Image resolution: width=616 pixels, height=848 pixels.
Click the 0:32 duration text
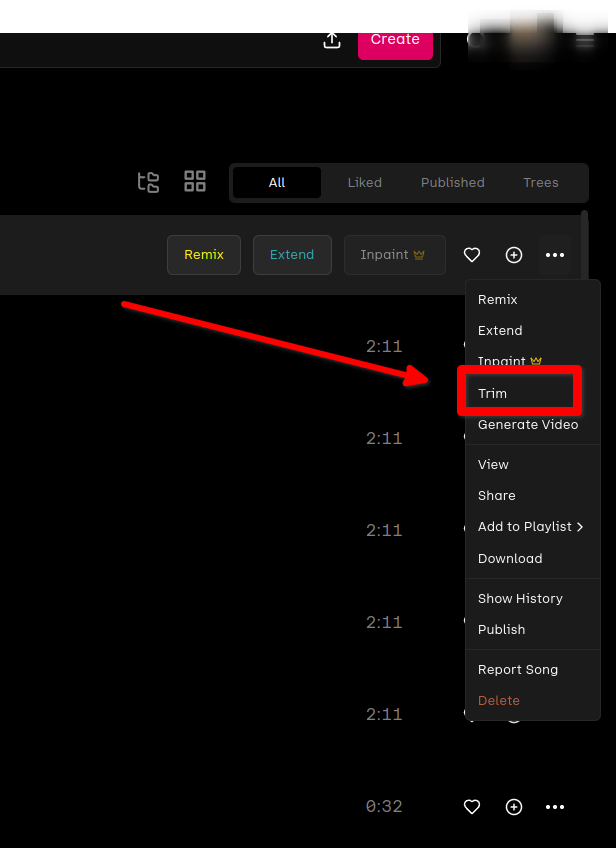click(384, 807)
